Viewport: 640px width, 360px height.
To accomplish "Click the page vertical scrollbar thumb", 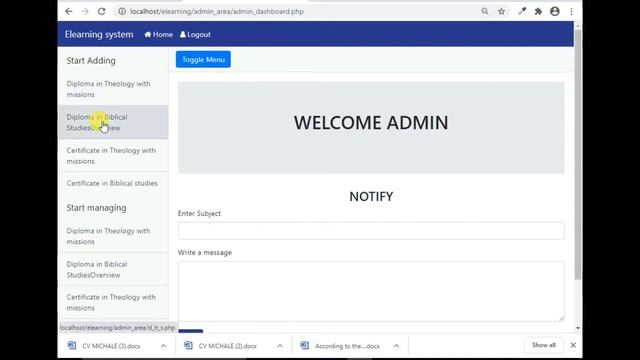I will tap(578, 154).
